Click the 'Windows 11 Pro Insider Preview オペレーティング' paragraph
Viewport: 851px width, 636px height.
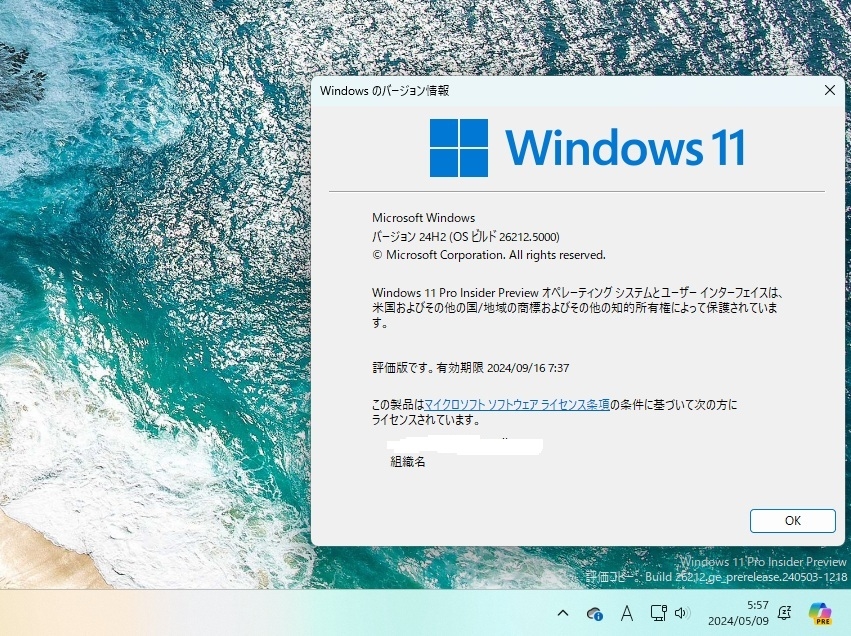click(x=577, y=308)
